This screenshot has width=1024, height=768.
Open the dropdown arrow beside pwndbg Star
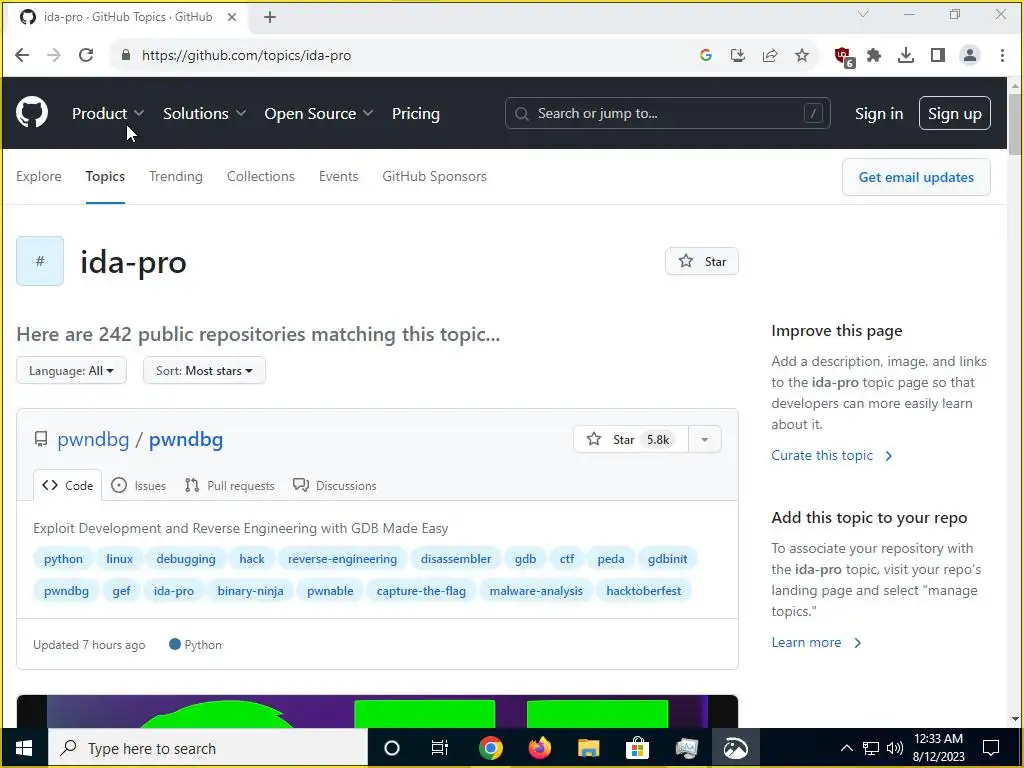click(x=705, y=440)
